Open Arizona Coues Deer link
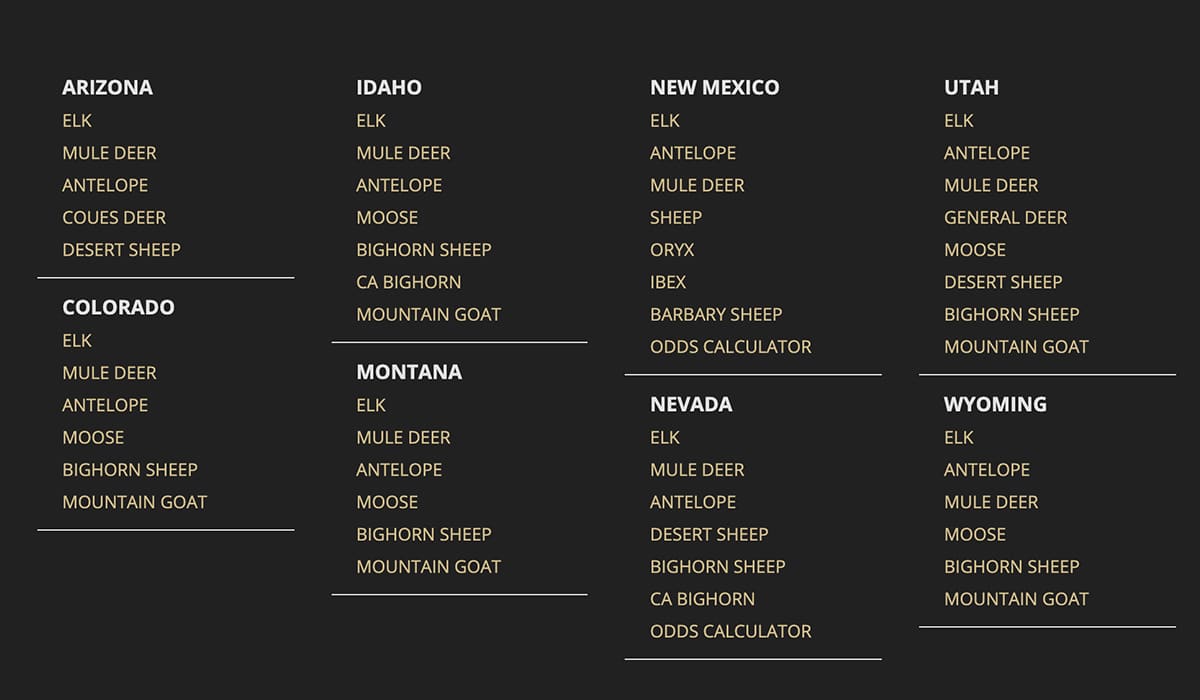The height and width of the screenshot is (700, 1200). click(x=114, y=218)
